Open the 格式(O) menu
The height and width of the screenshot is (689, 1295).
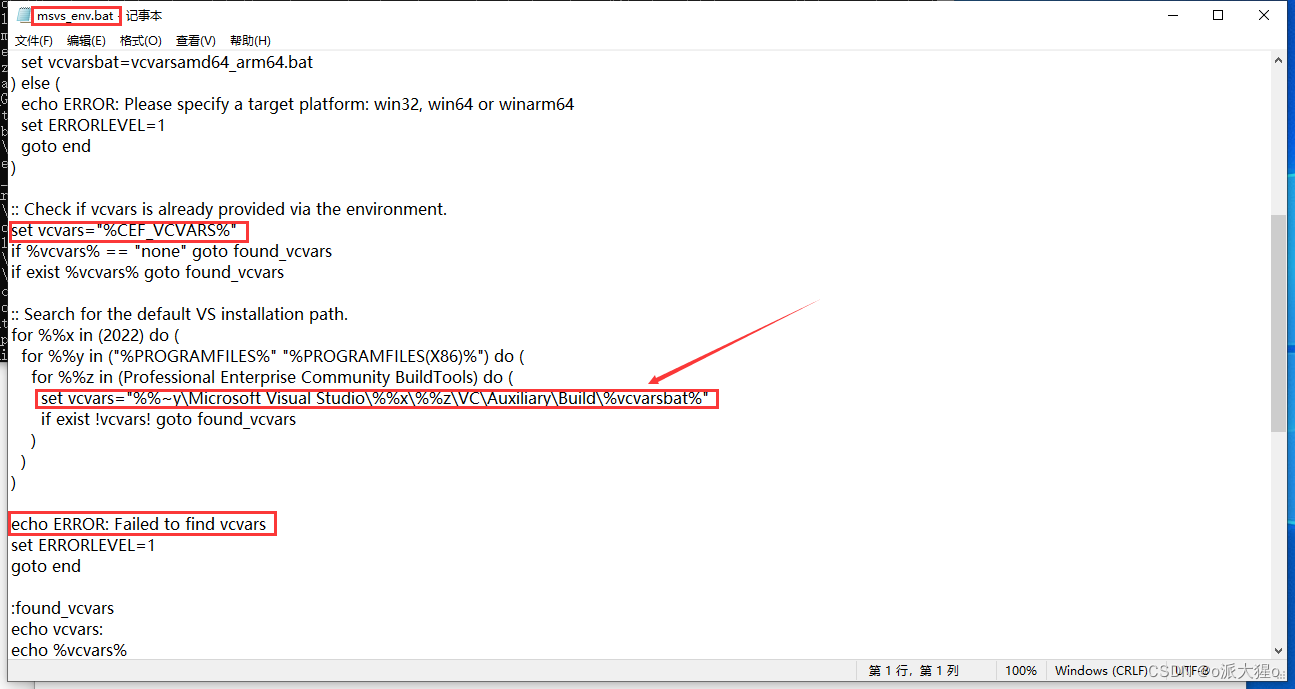[140, 40]
